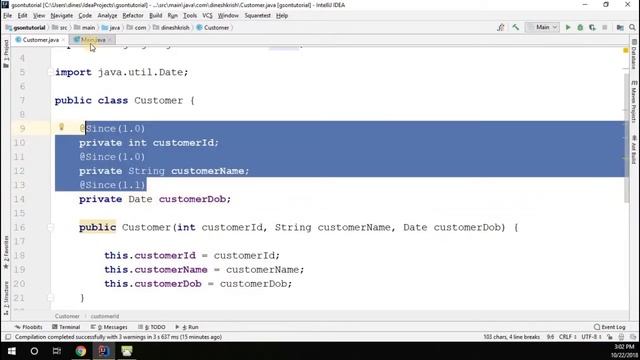Close the Main.java tab
Viewport: 640px width, 360px height.
(110, 40)
